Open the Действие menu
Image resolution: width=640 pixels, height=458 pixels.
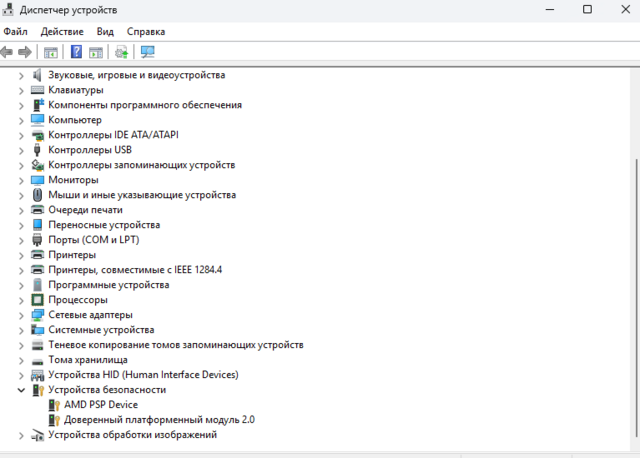point(62,31)
